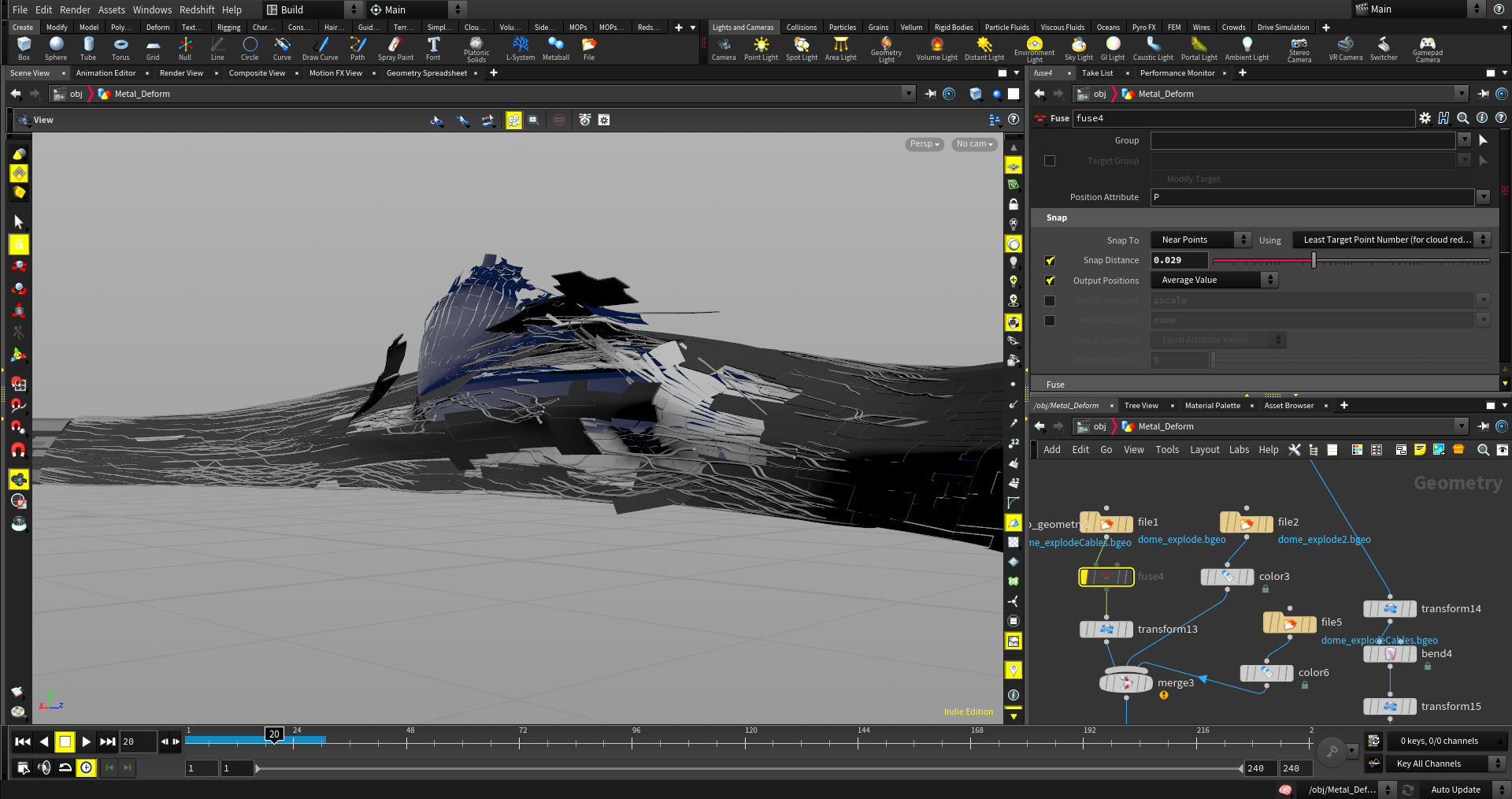Create a Sky Light

[1079, 49]
